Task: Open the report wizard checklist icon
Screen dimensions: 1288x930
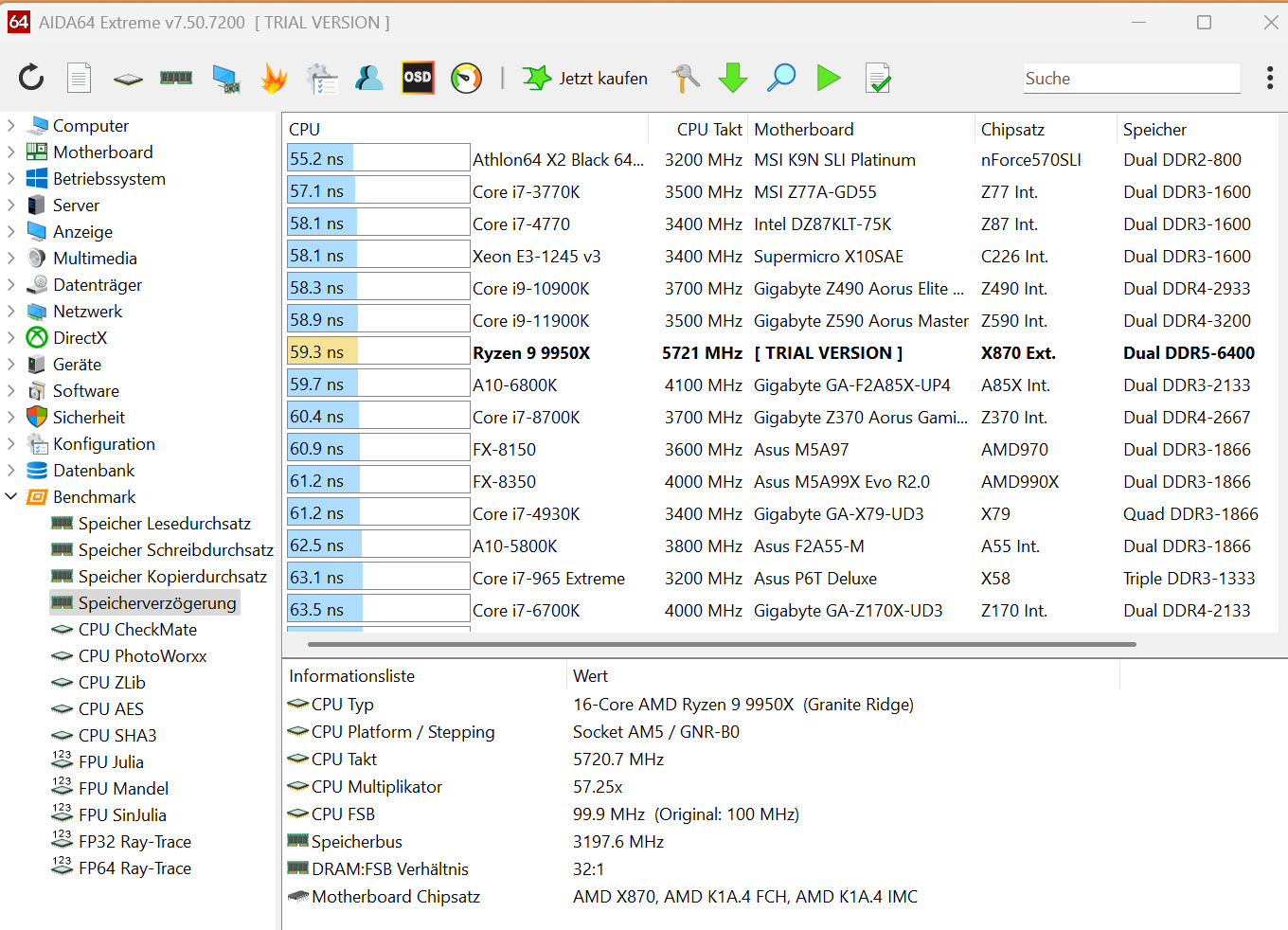Action: point(322,79)
